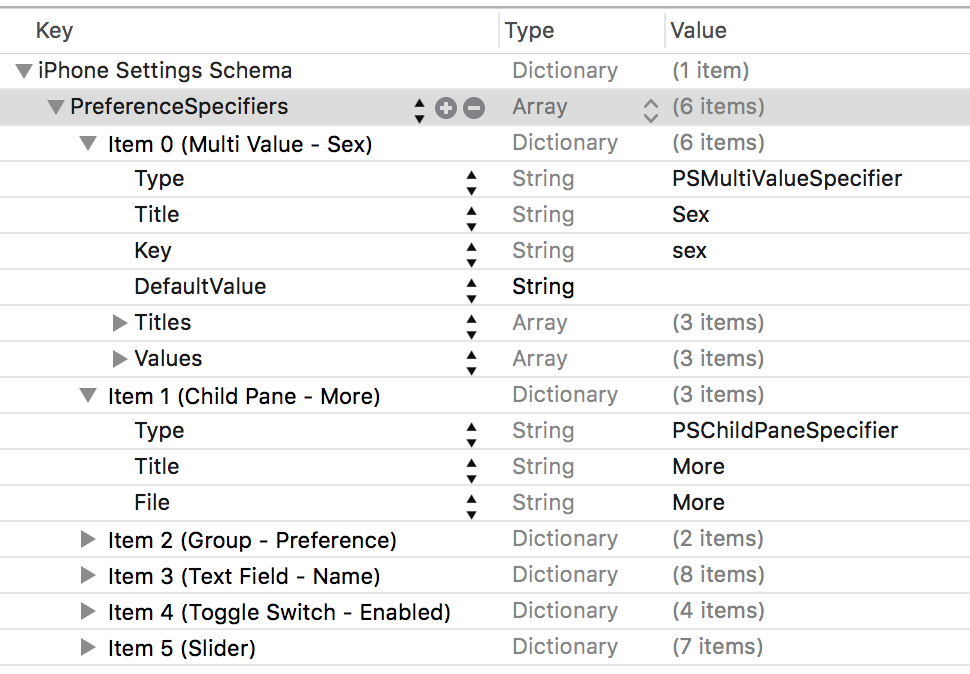Collapse the PreferenceSpecifiers array
The width and height of the screenshot is (970, 674).
[x=56, y=108]
